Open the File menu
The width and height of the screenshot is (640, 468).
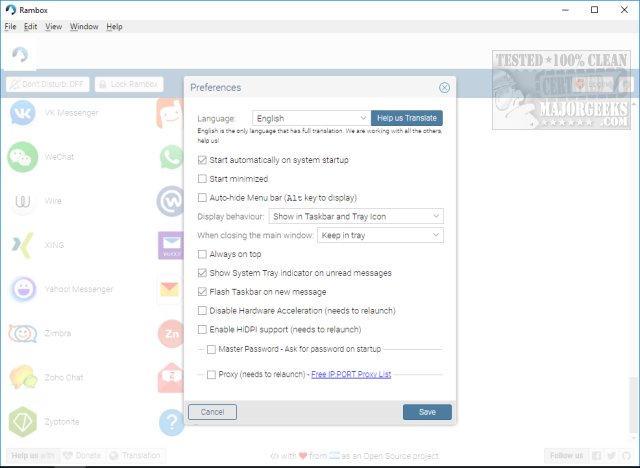(10, 27)
